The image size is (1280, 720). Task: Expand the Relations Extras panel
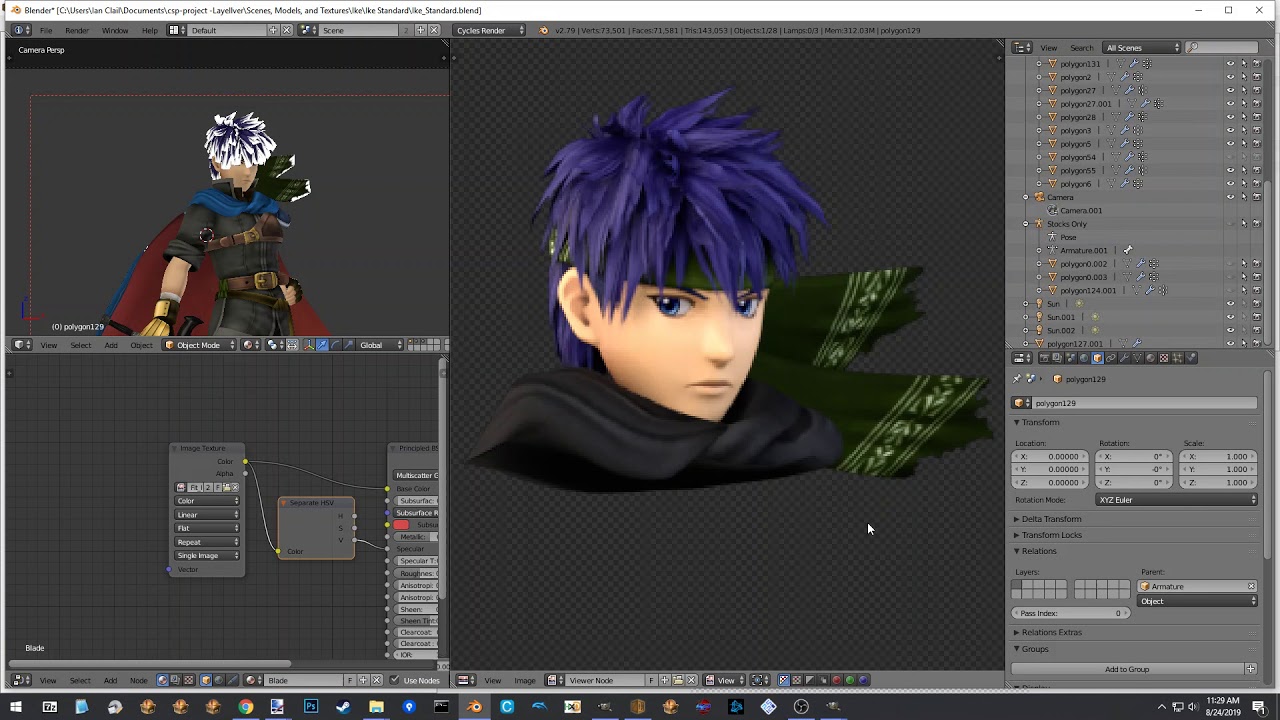[1051, 632]
